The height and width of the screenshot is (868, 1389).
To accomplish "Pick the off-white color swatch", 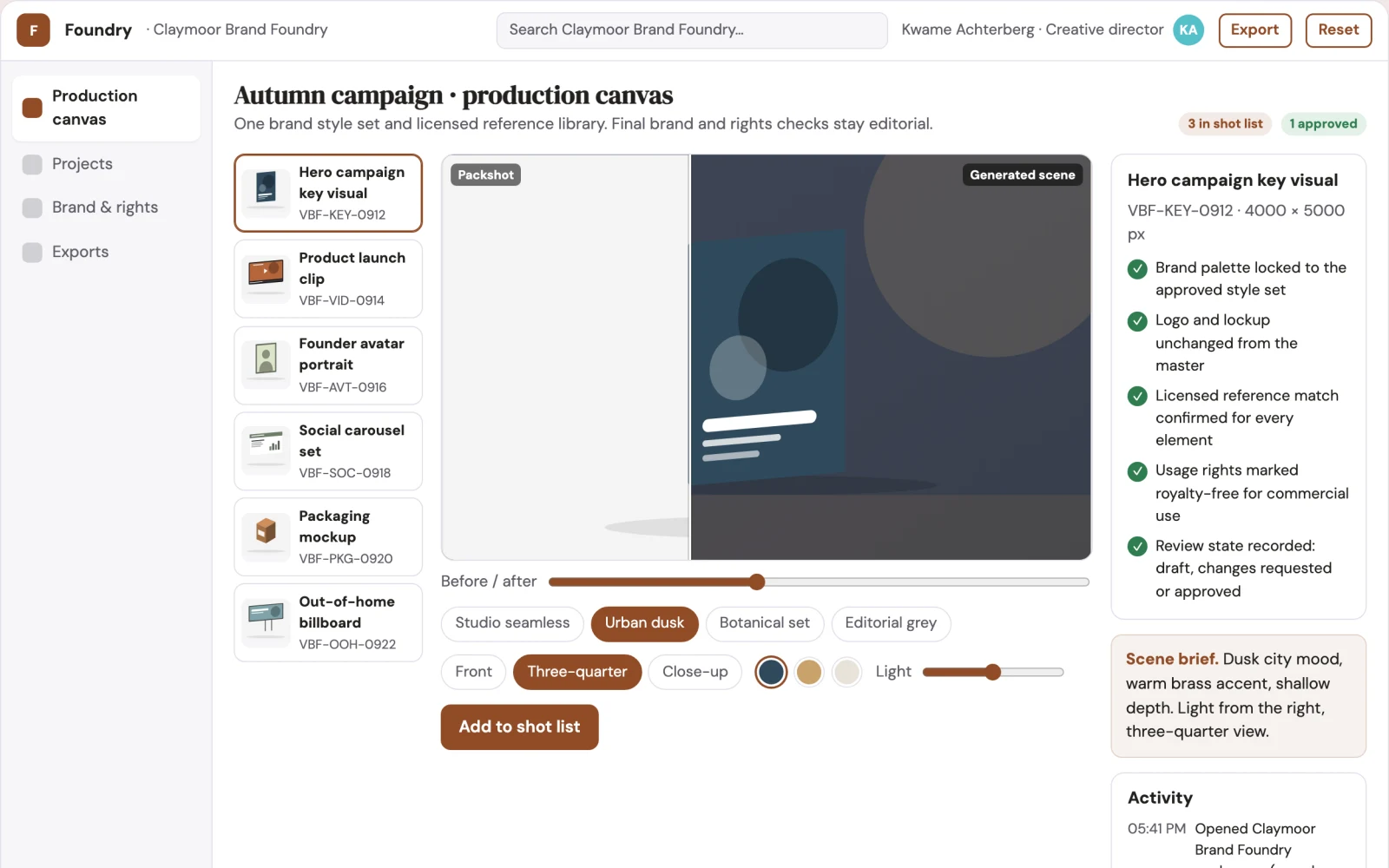I will [x=846, y=672].
